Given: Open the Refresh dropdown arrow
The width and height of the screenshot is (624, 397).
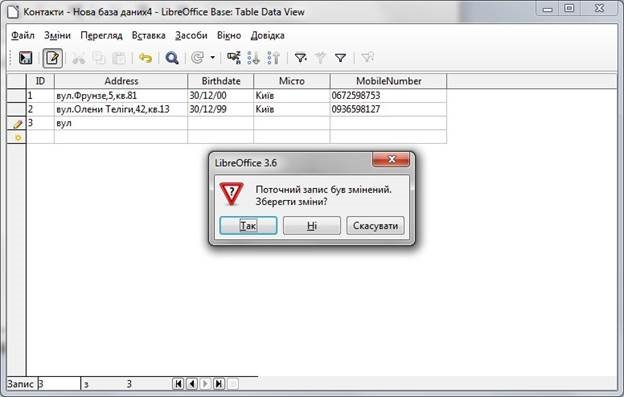Looking at the screenshot, I should pyautogui.click(x=213, y=58).
